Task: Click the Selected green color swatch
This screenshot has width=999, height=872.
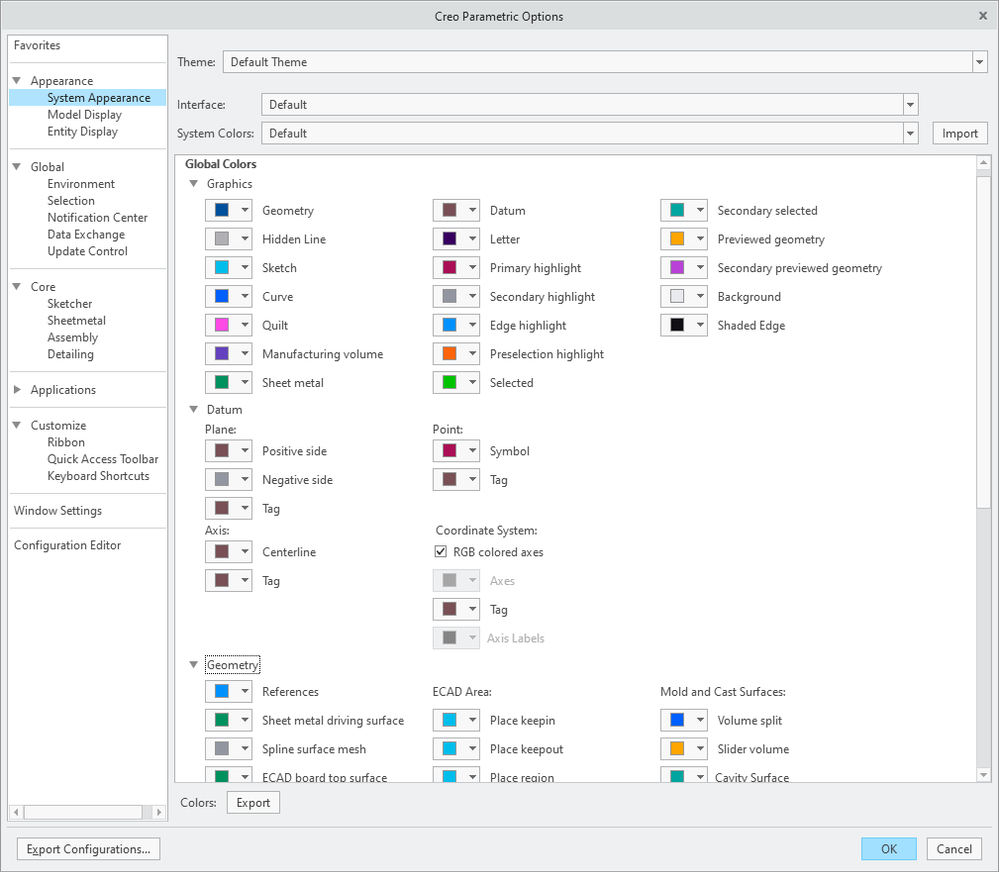Action: point(449,383)
